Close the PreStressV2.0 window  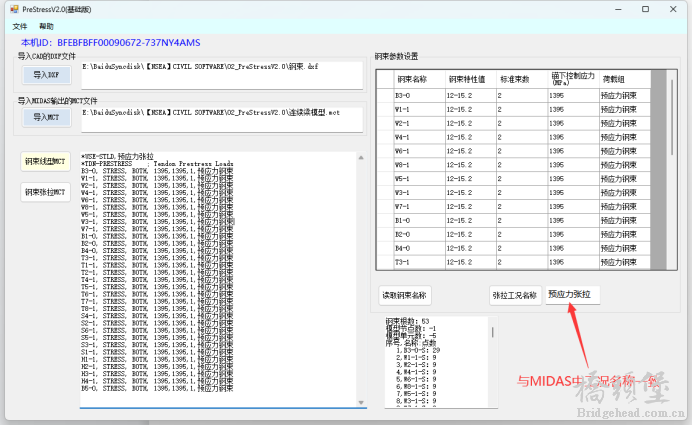[x=673, y=9]
